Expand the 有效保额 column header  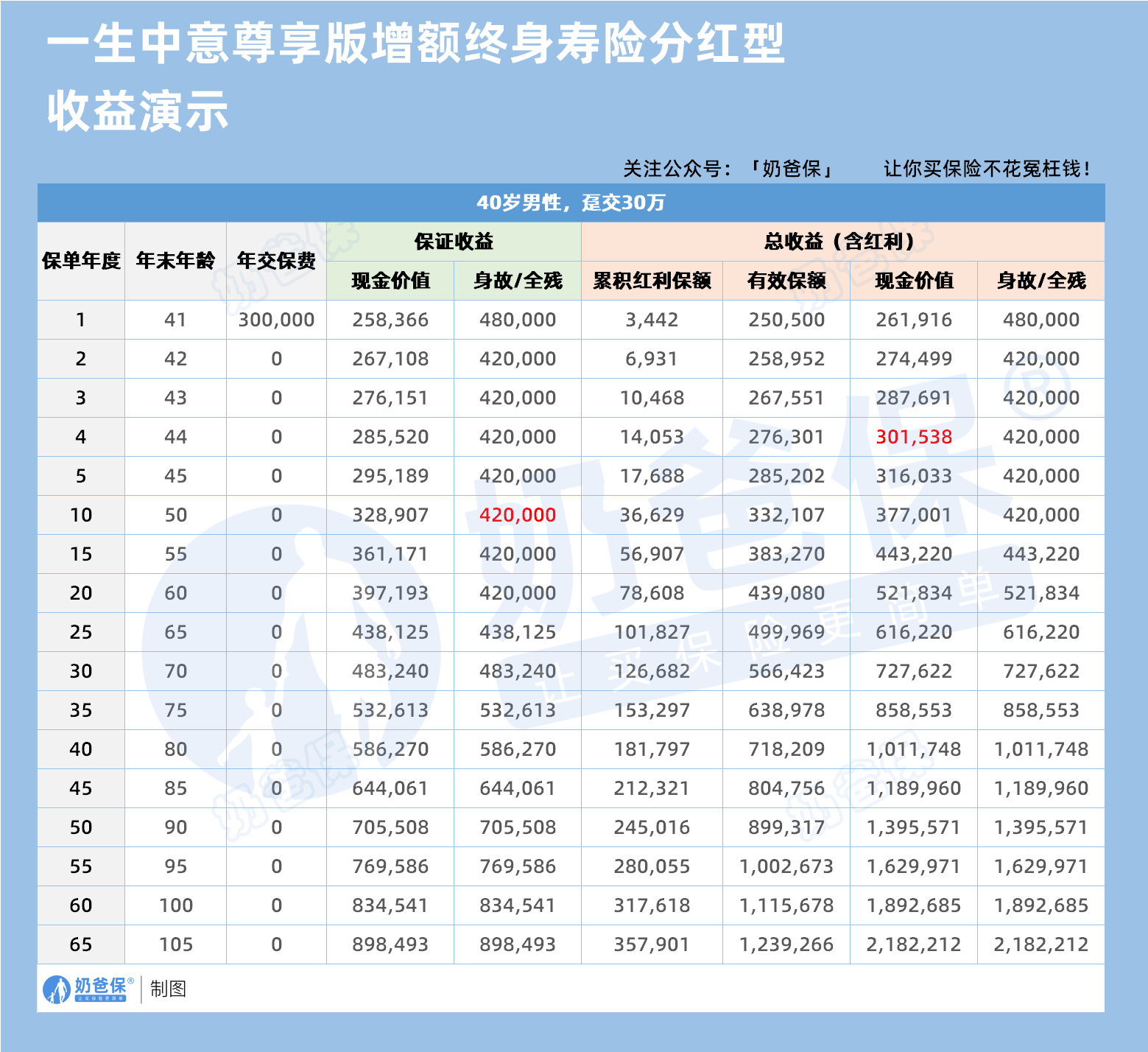tap(786, 281)
